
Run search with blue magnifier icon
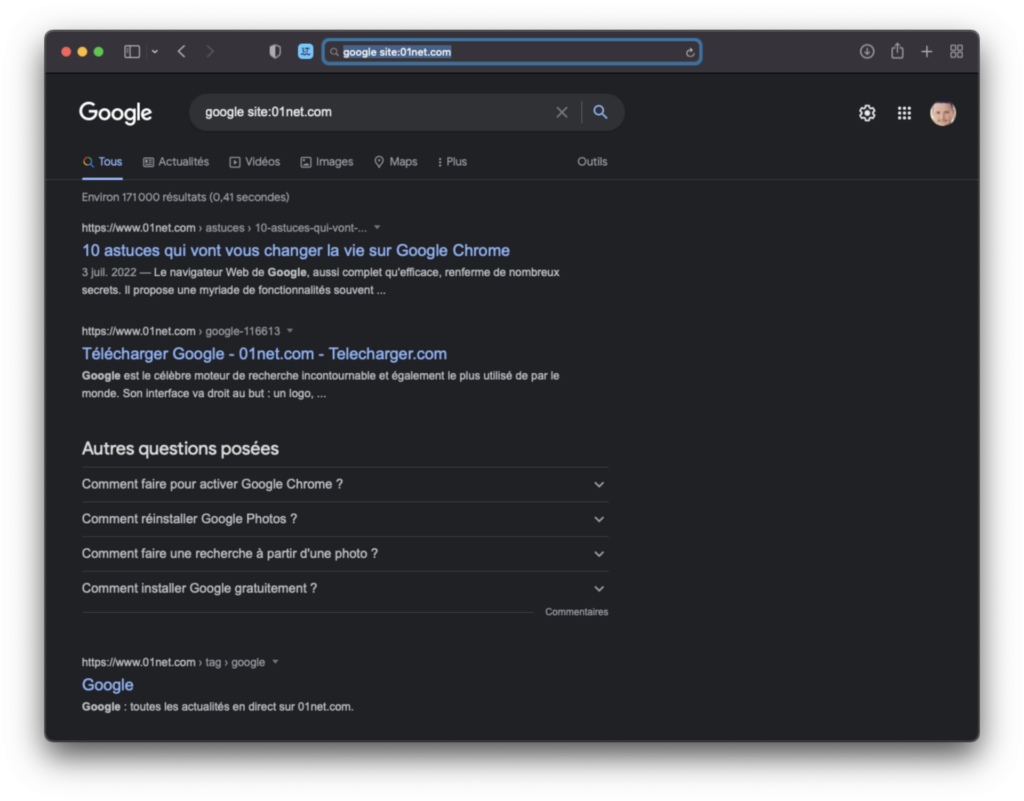click(600, 112)
